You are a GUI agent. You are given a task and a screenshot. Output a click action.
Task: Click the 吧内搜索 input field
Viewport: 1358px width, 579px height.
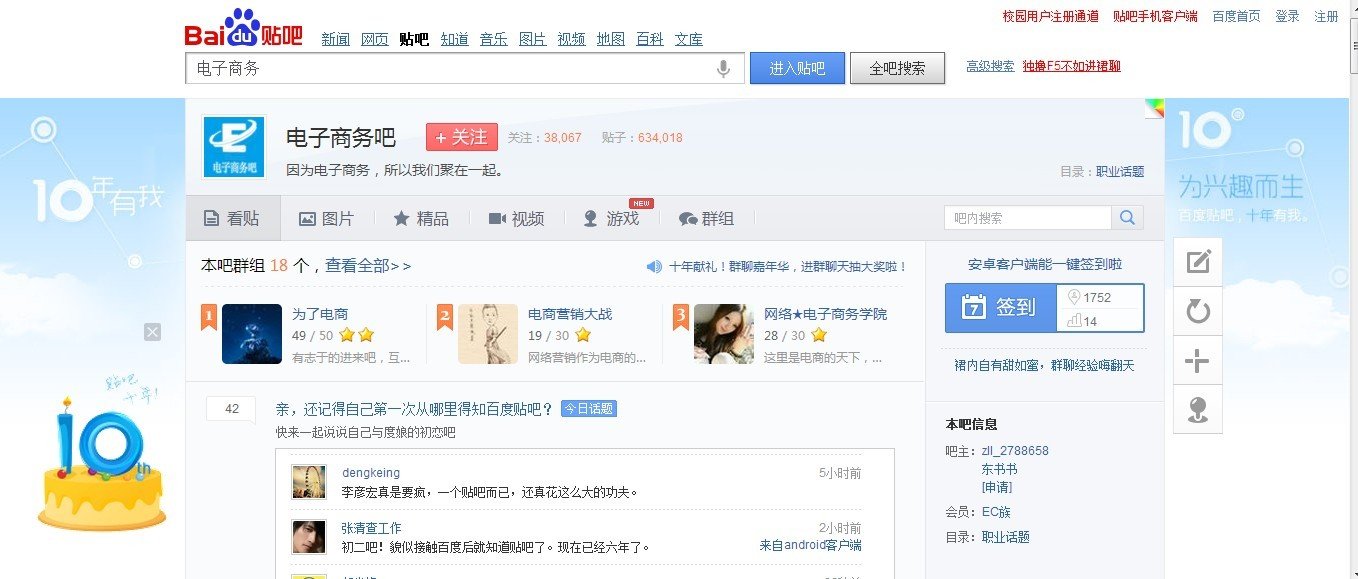1028,218
